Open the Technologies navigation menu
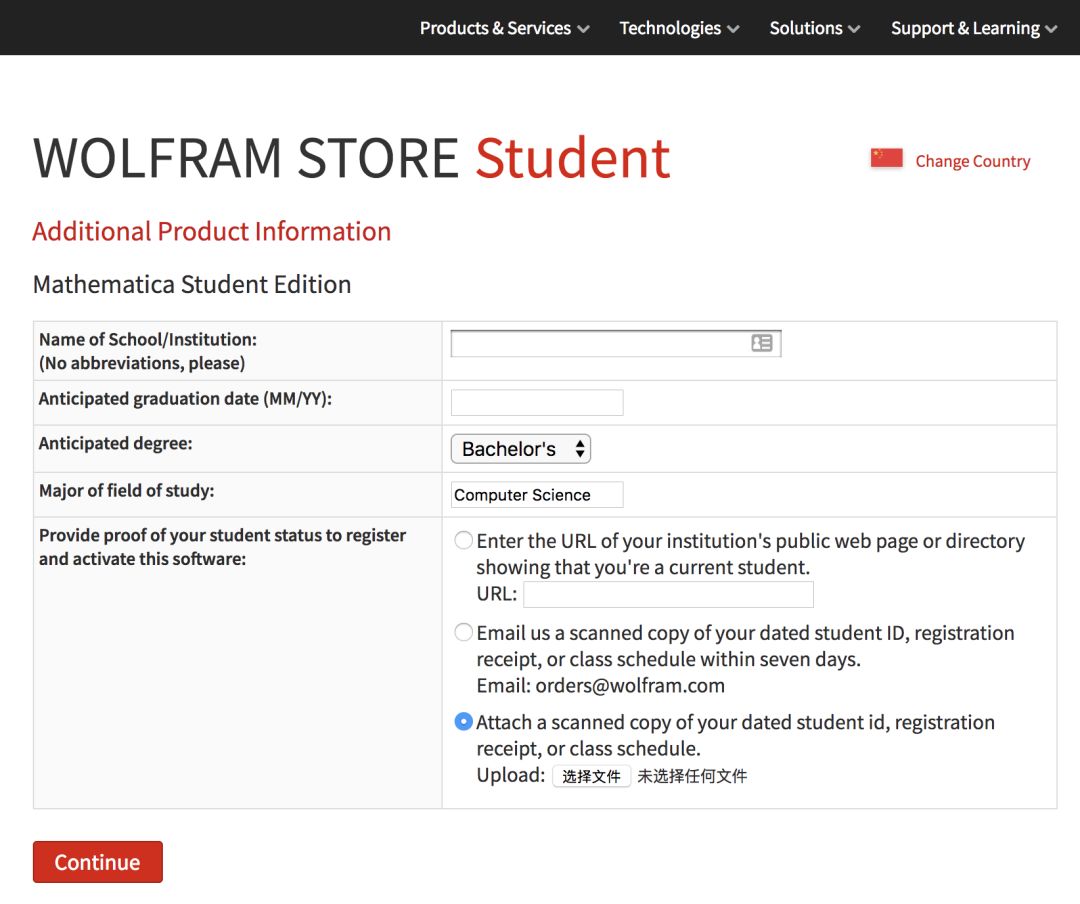 pyautogui.click(x=679, y=28)
